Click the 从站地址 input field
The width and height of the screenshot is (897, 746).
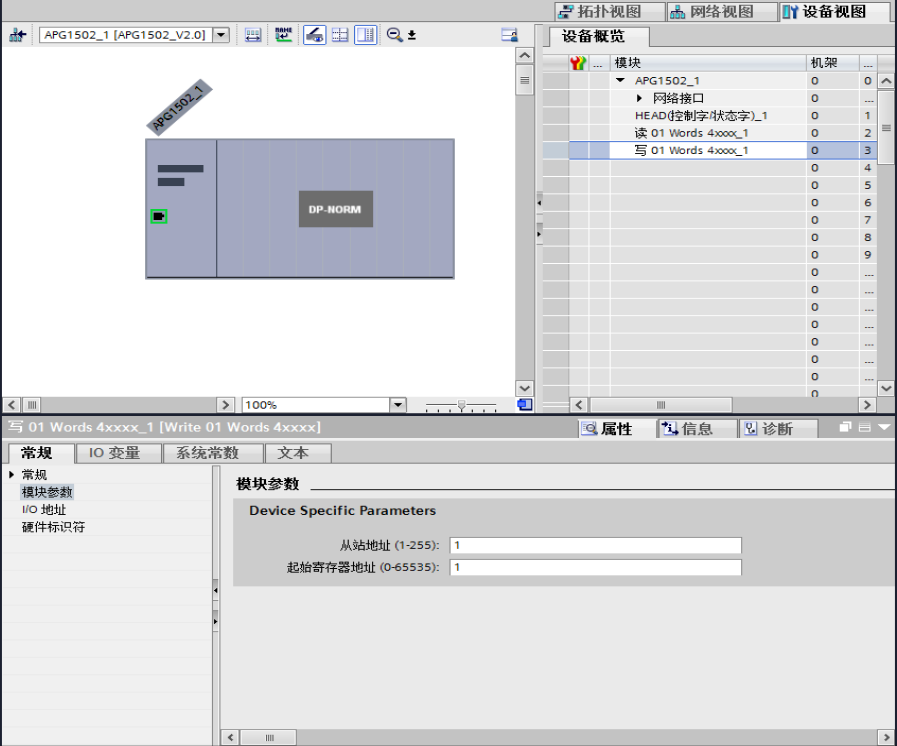click(595, 545)
